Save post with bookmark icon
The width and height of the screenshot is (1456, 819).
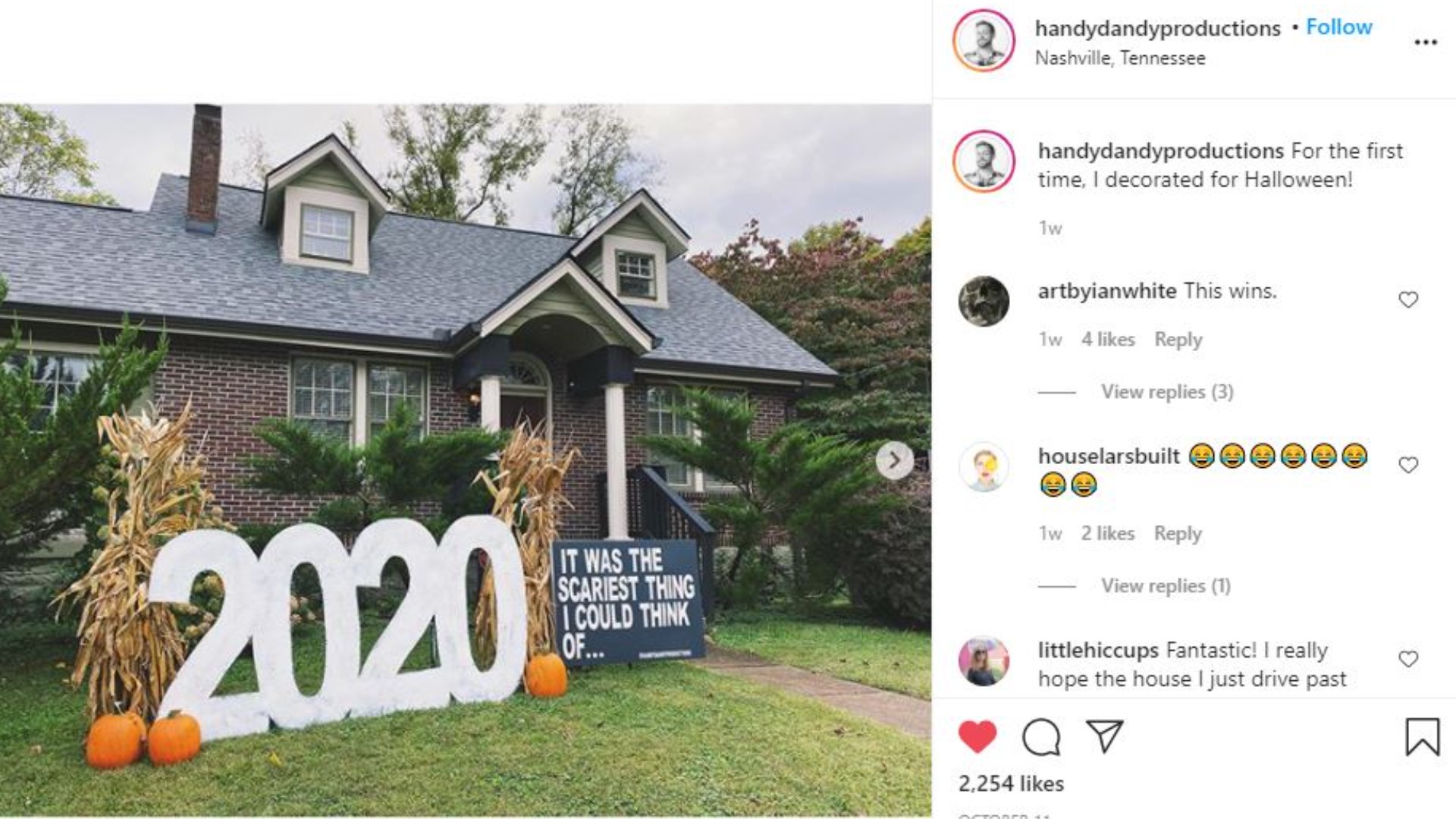click(x=1422, y=737)
